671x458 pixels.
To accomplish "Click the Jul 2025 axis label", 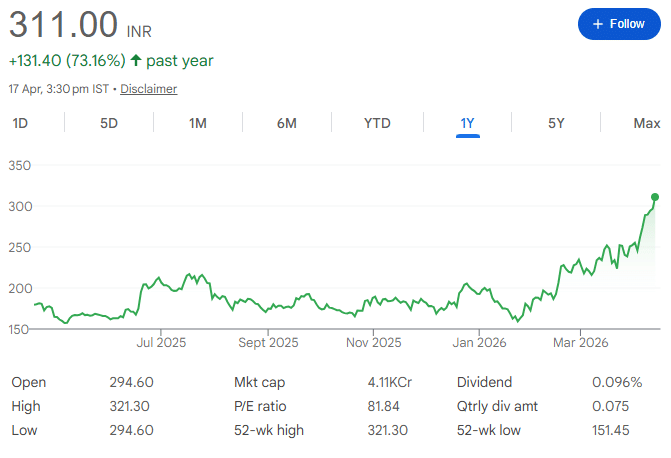I will coord(162,343).
